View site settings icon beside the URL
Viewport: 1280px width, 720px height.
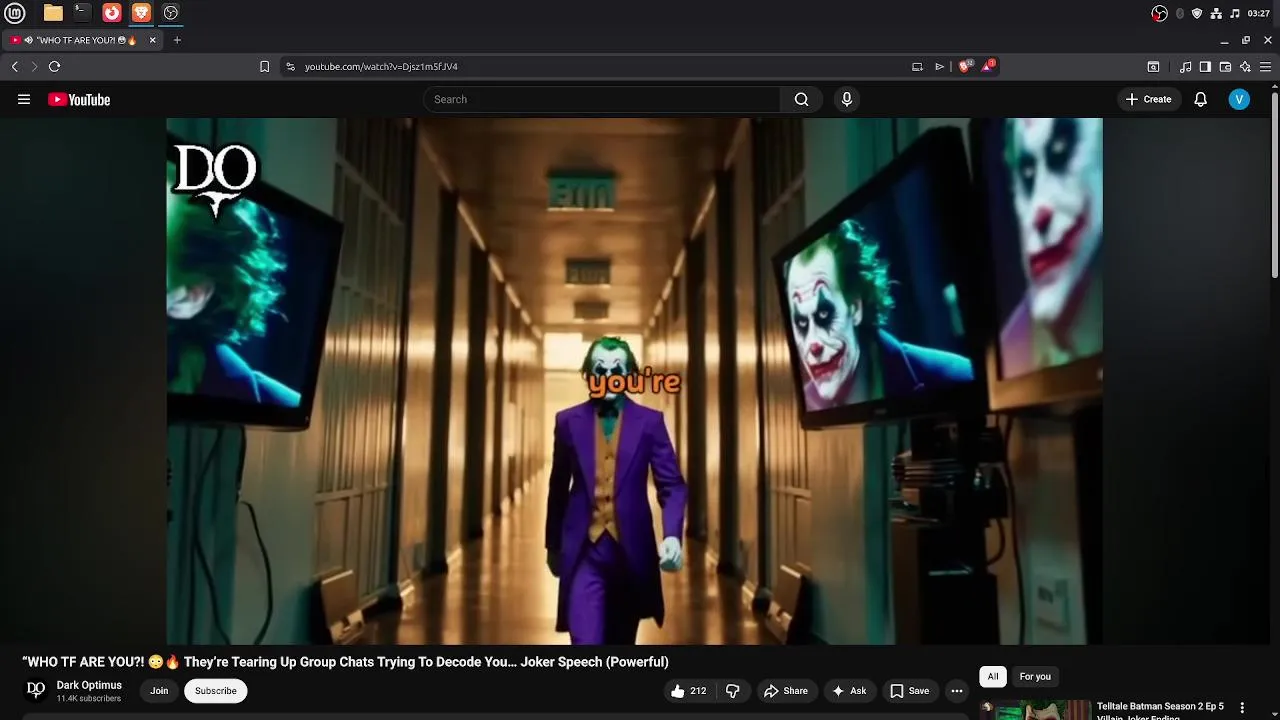[290, 66]
